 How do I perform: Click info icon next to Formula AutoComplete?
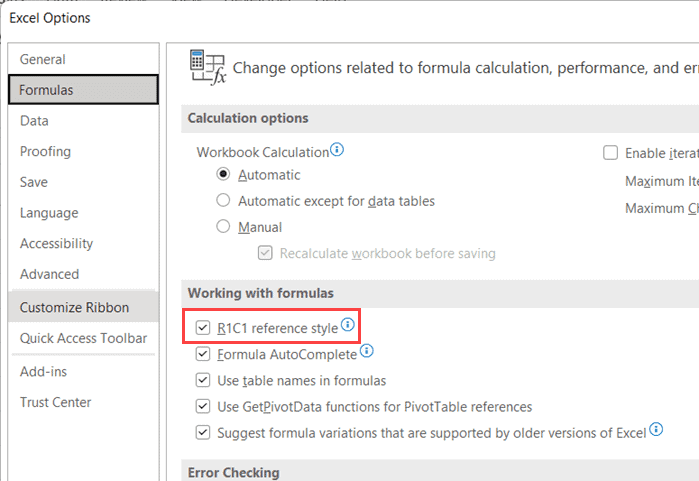point(367,352)
